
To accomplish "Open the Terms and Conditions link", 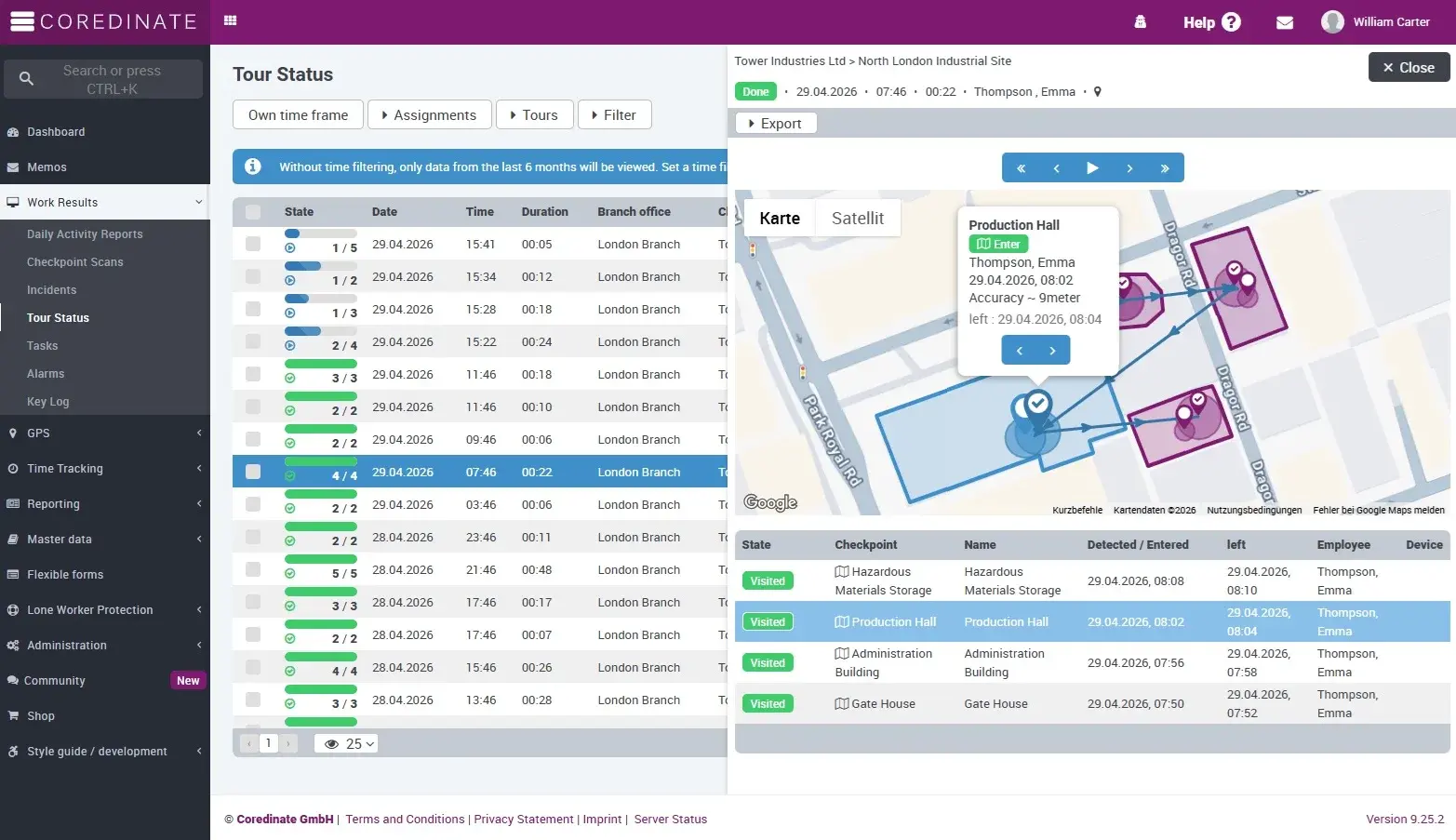I will (x=405, y=820).
